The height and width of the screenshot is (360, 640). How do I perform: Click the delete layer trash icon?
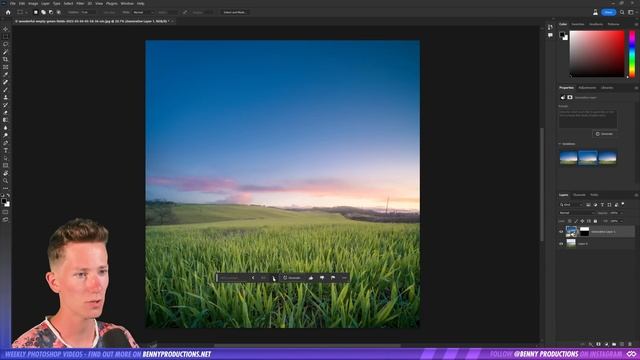point(630,344)
